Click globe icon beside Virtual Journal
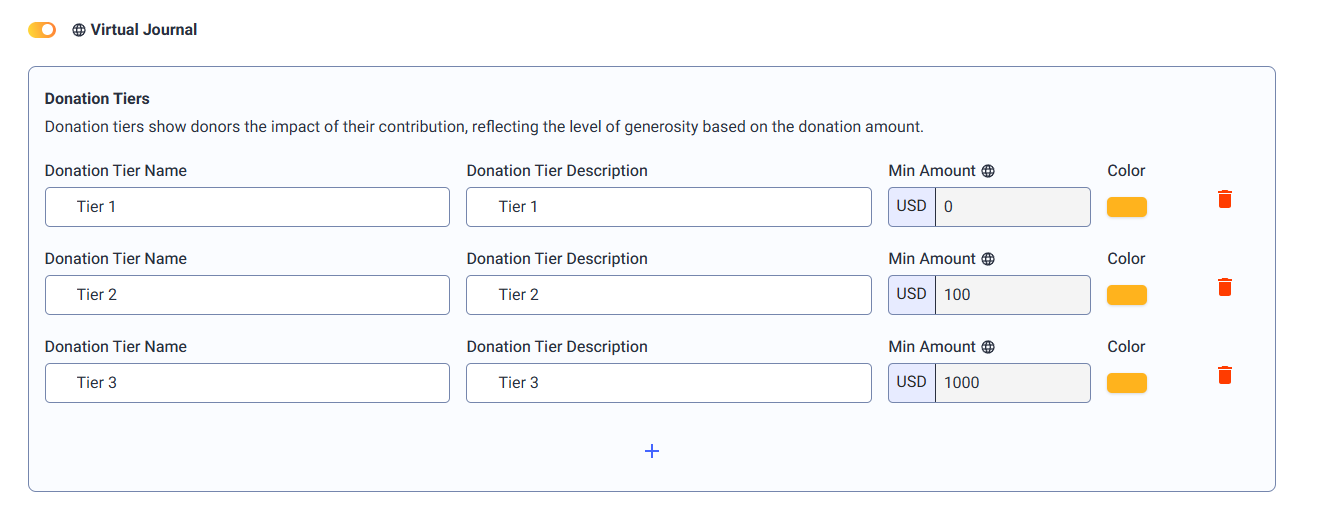This screenshot has width=1325, height=525. tap(79, 30)
